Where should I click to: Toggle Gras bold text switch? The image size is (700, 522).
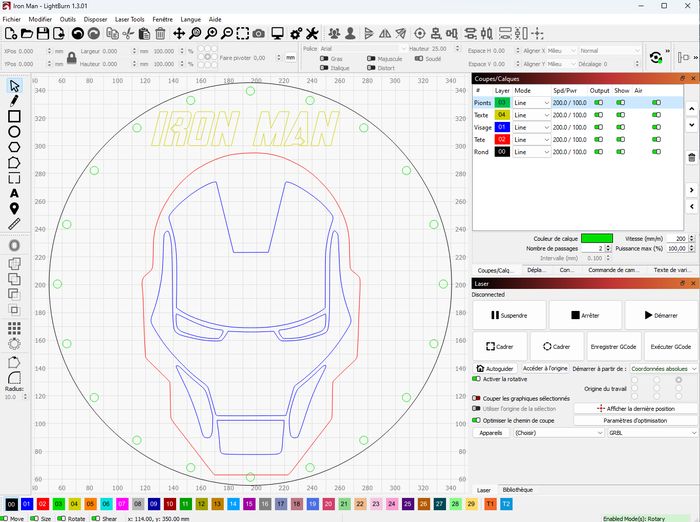pyautogui.click(x=325, y=58)
